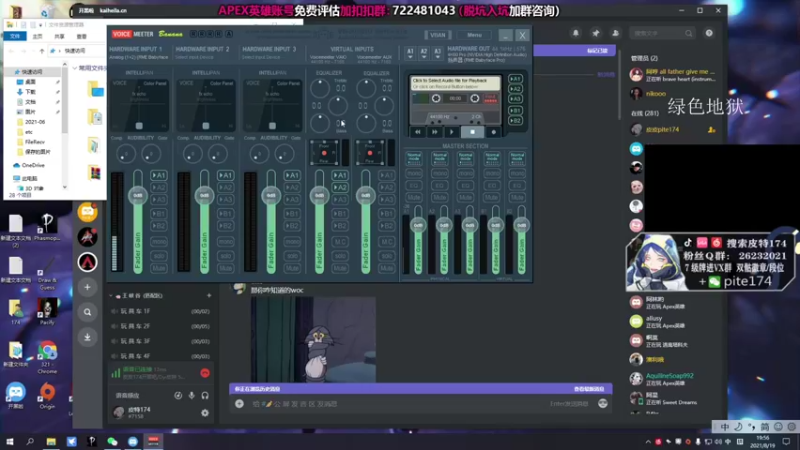The width and height of the screenshot is (800, 450).
Task: Open notifications bell in Kaihei header
Action: [x=576, y=33]
